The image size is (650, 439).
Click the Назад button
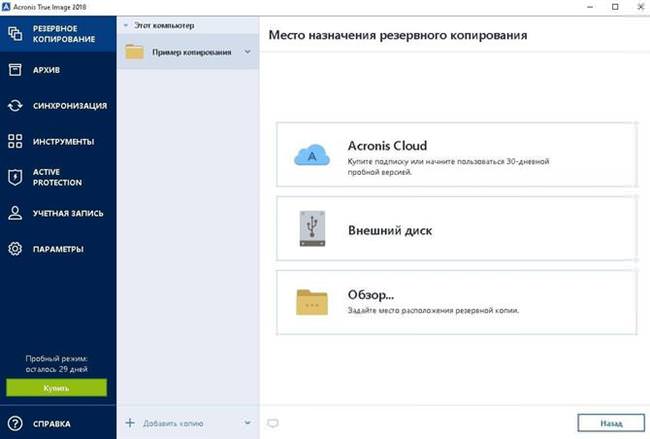tap(611, 423)
